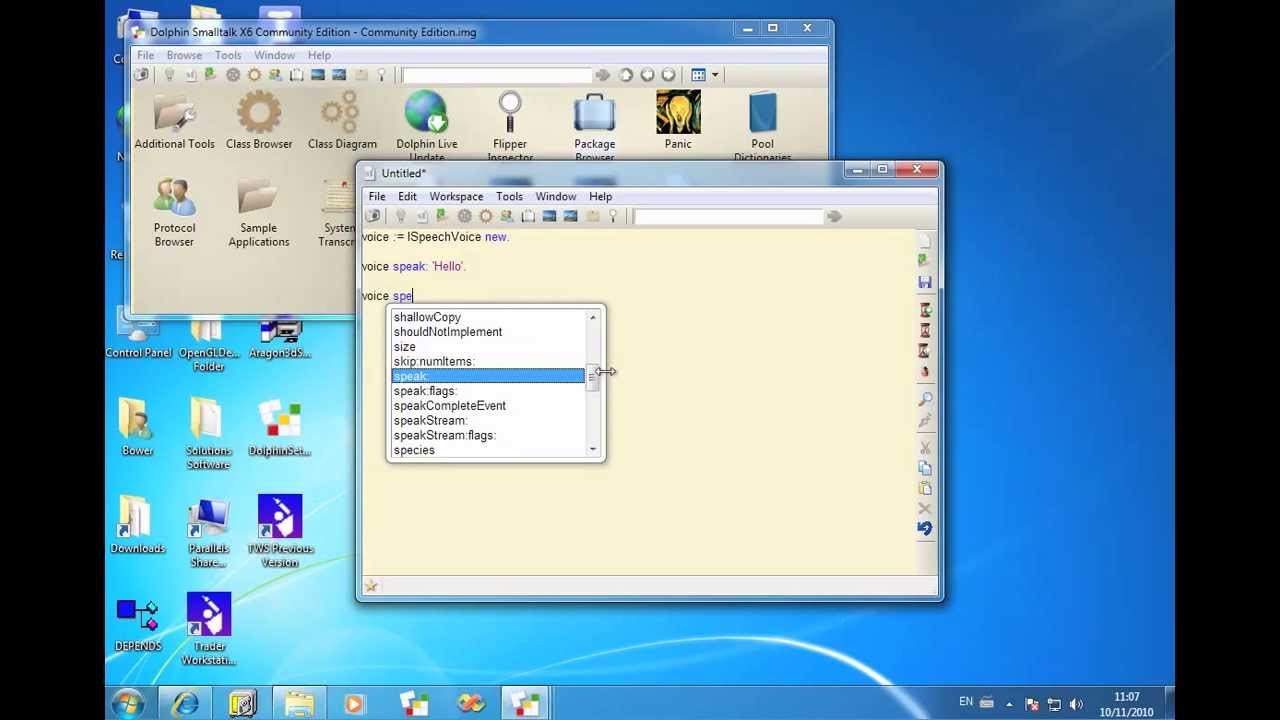Click the autocomplete list scrollbar thumb
Viewport: 1280px width, 720px height.
click(x=593, y=377)
